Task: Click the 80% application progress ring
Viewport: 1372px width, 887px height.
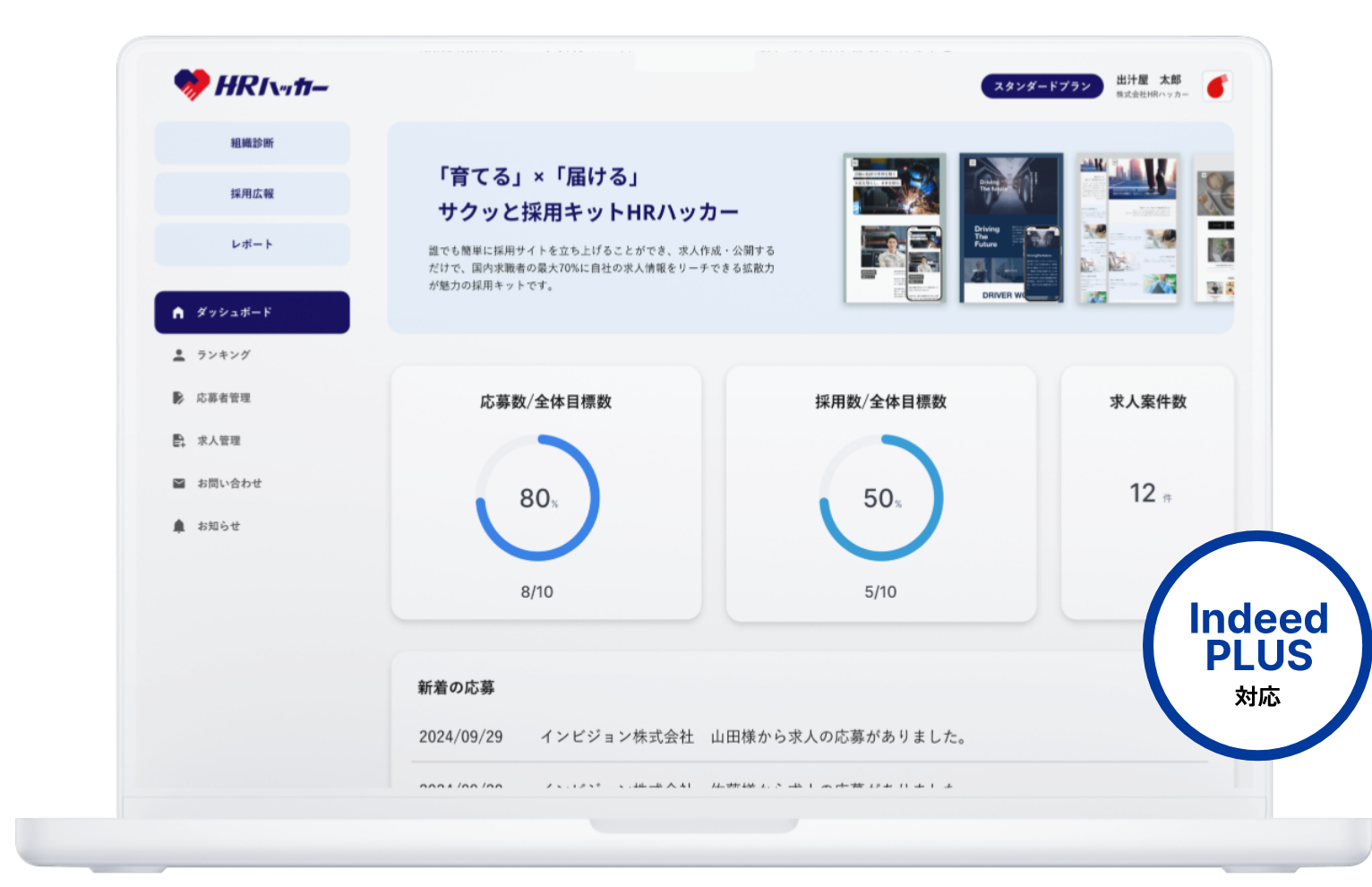Action: 537,498
